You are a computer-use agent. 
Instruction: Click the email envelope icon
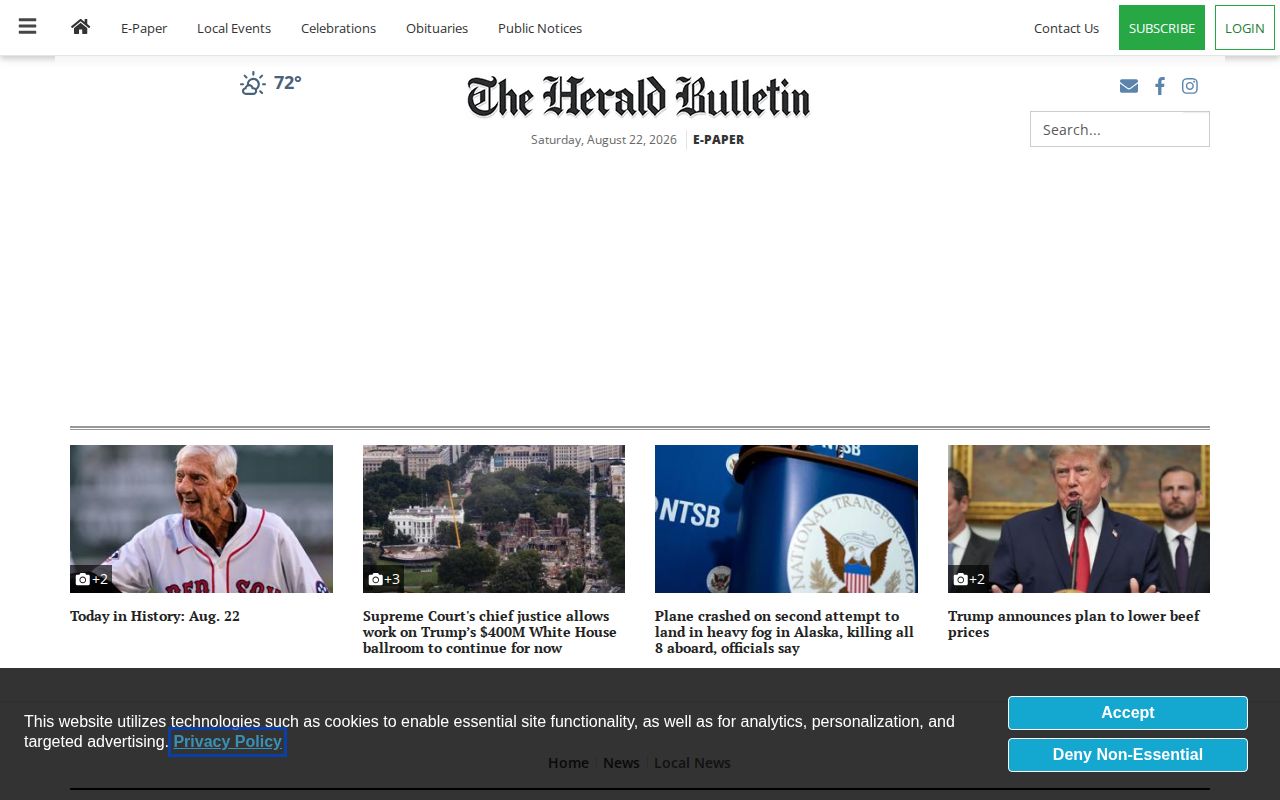pos(1129,86)
